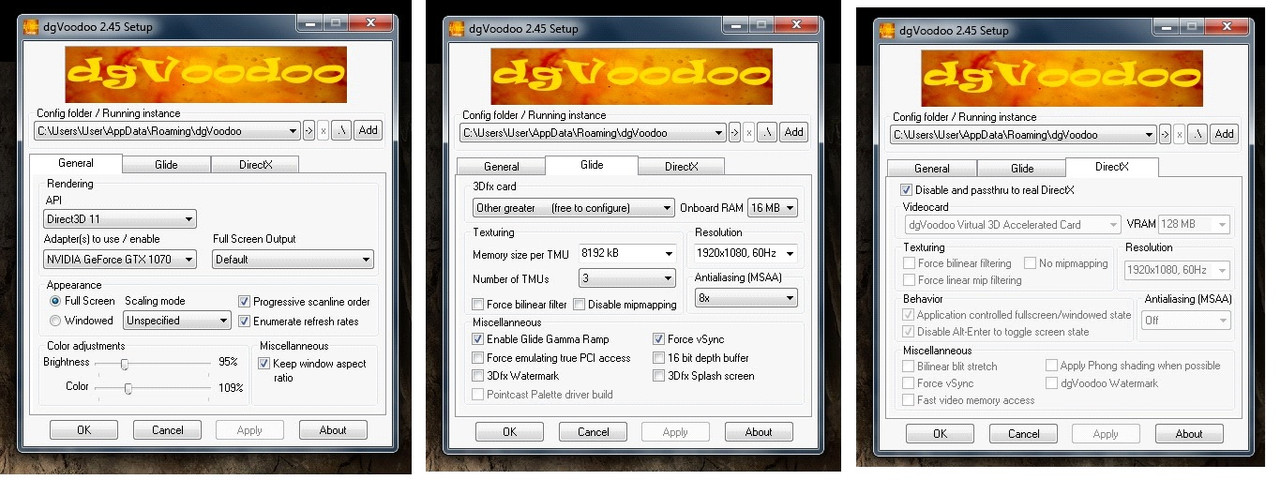Click the '.\' button in the Glide window

tap(766, 132)
